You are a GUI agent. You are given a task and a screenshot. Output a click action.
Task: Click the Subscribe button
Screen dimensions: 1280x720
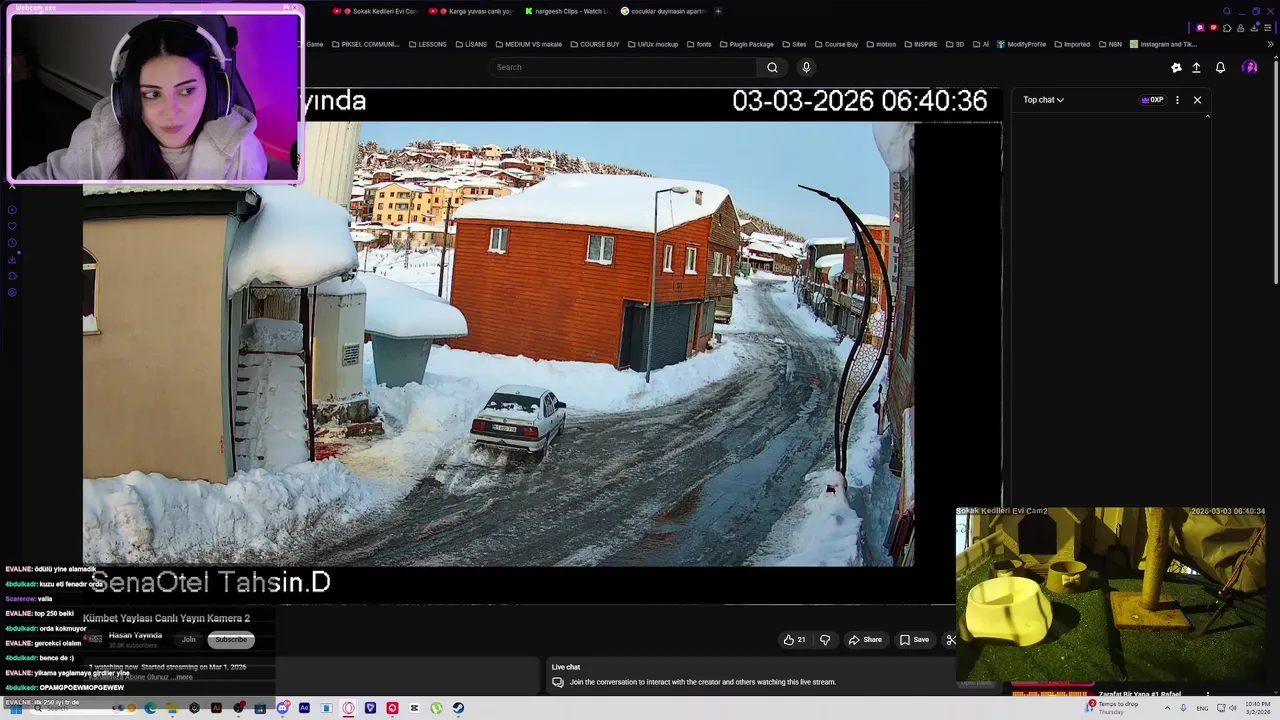click(231, 640)
